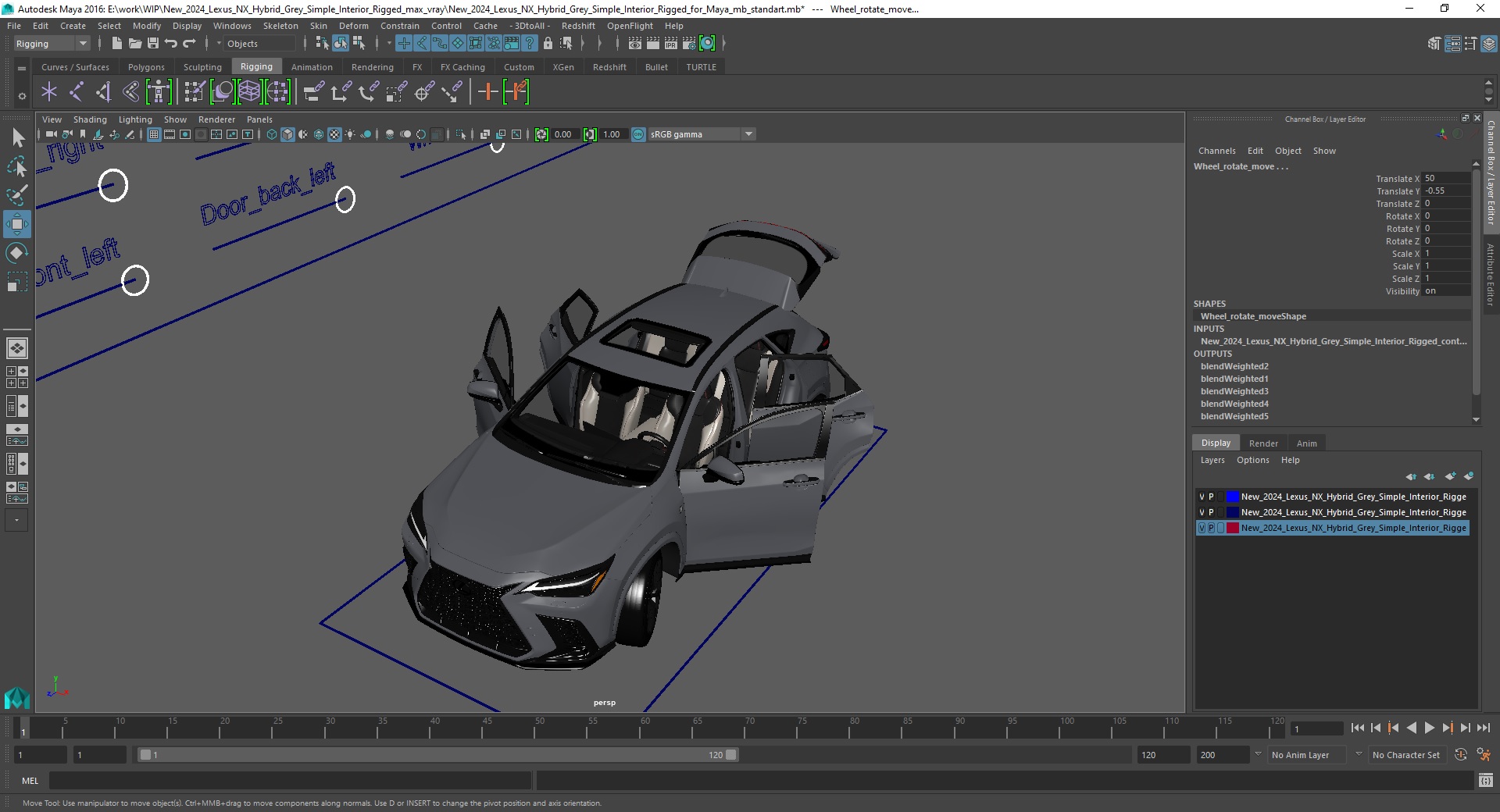Open the Channels menu in Channel Box

tap(1216, 151)
